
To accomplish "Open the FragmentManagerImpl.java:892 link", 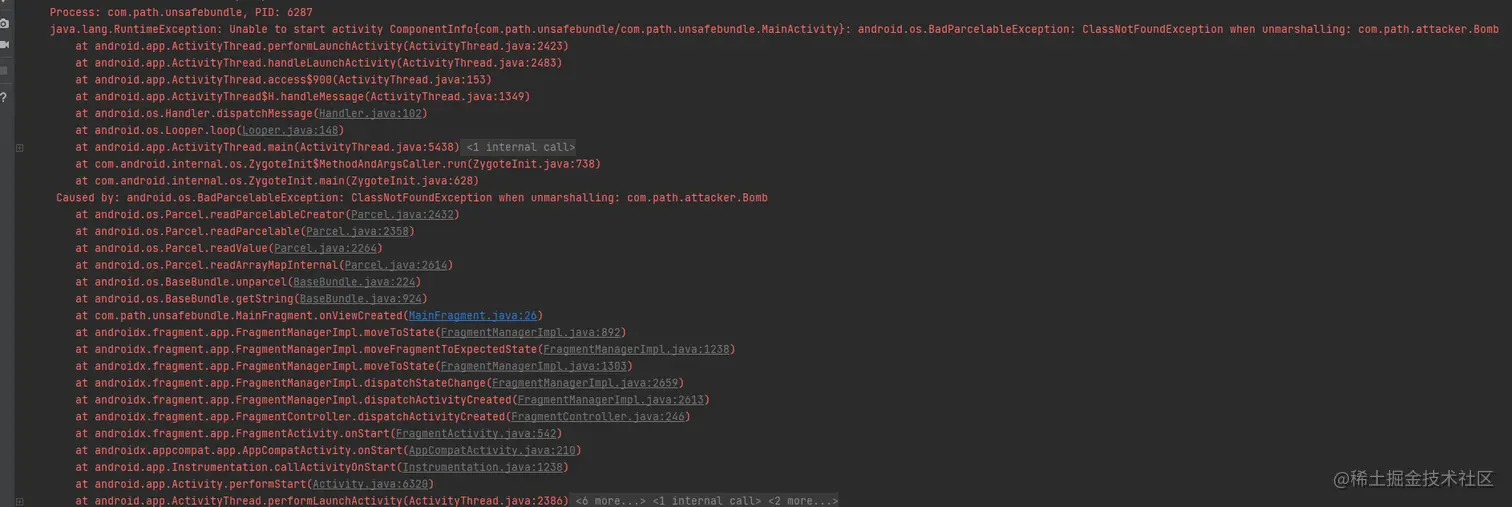I will coord(532,333).
